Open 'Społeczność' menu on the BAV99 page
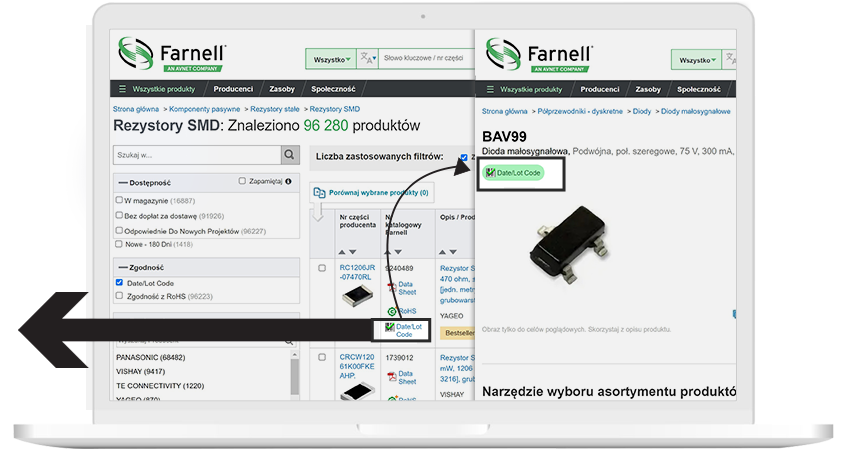 tap(699, 89)
